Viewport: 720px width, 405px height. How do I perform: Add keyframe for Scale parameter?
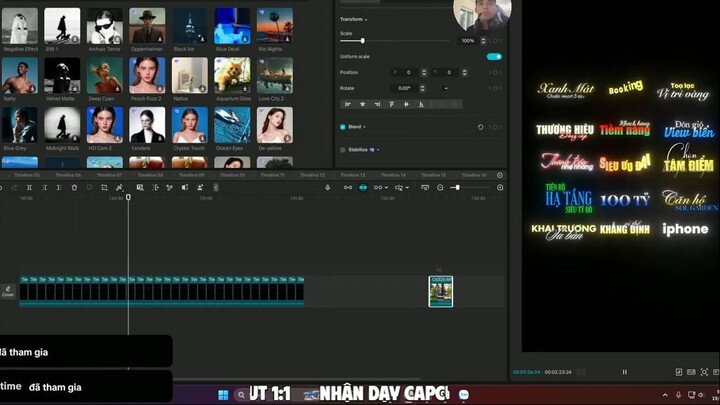495,41
